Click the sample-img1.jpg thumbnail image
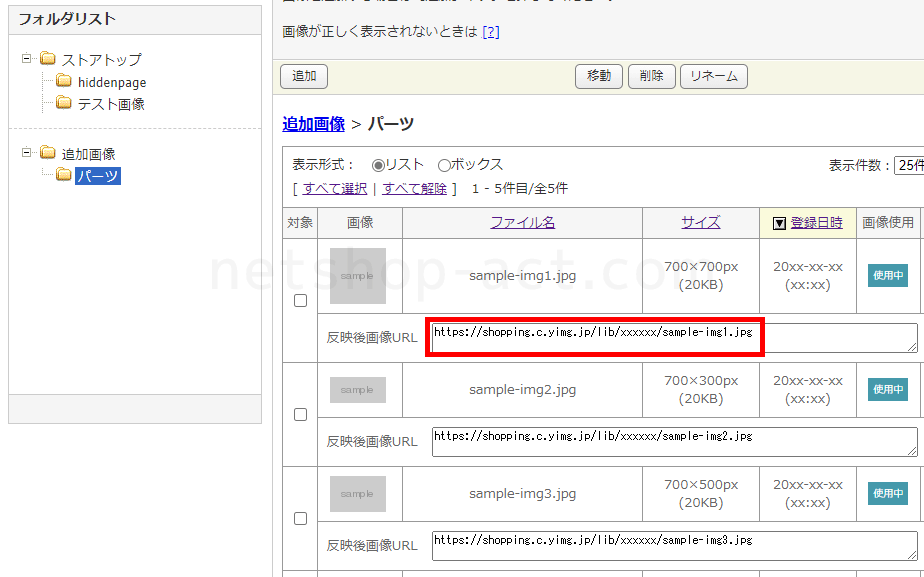Viewport: 924px width, 577px height. (x=358, y=276)
